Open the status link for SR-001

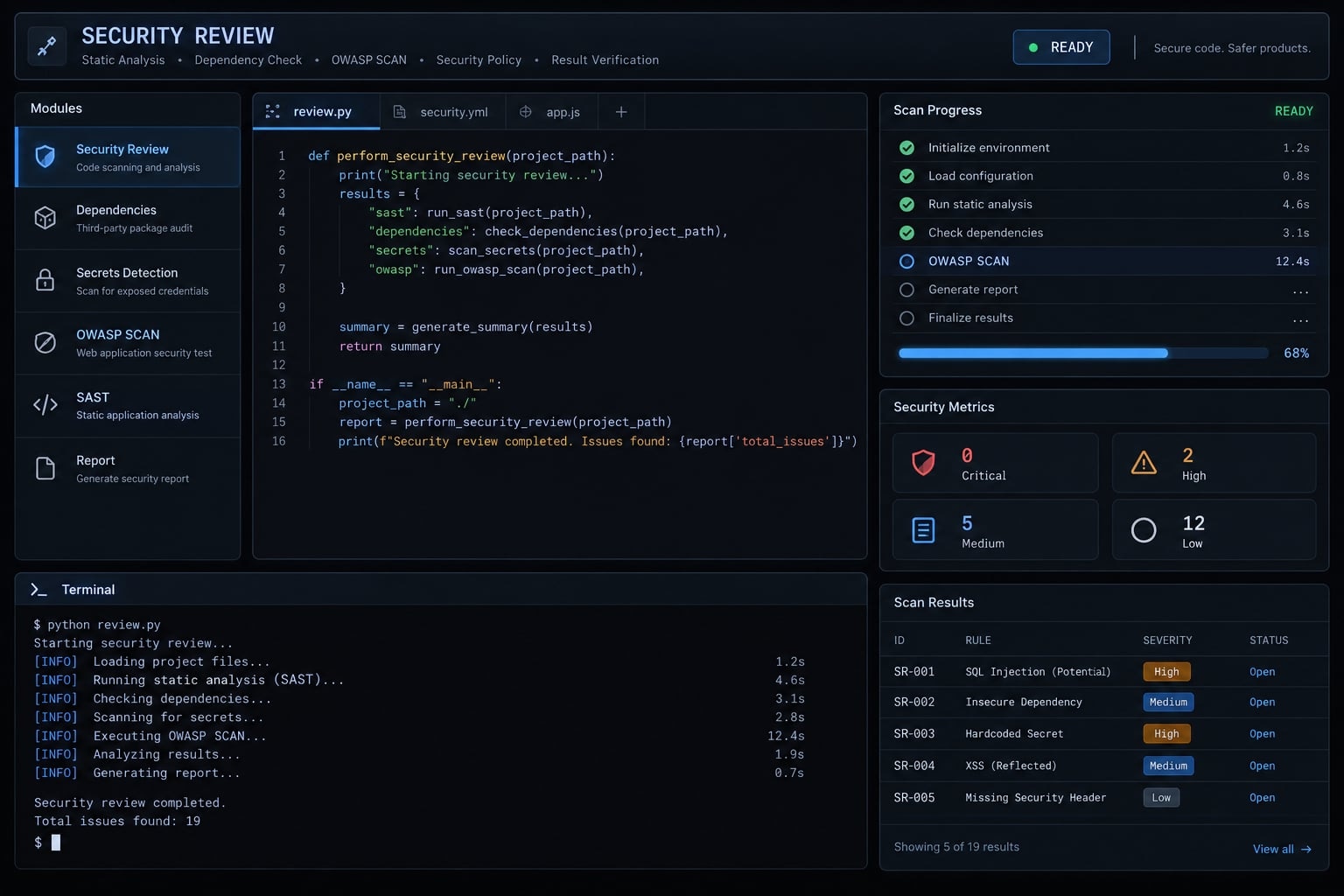[1262, 672]
